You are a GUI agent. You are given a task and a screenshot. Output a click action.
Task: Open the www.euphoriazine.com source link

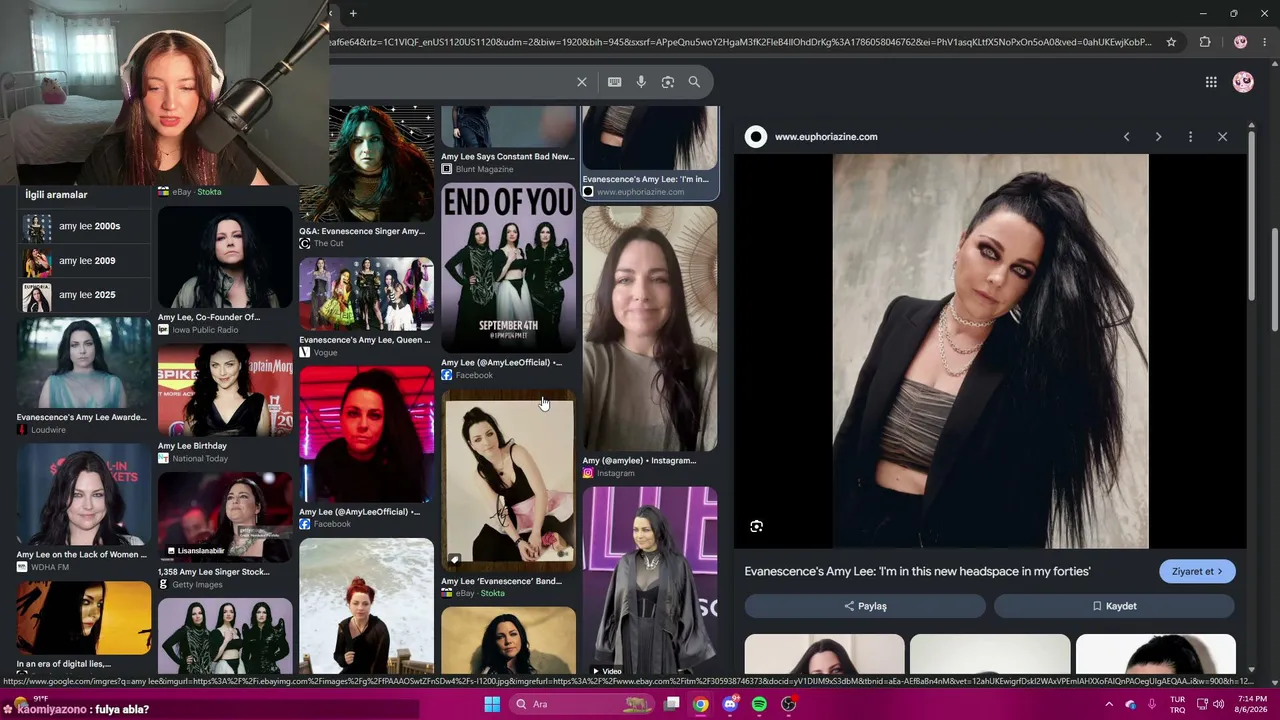point(826,137)
